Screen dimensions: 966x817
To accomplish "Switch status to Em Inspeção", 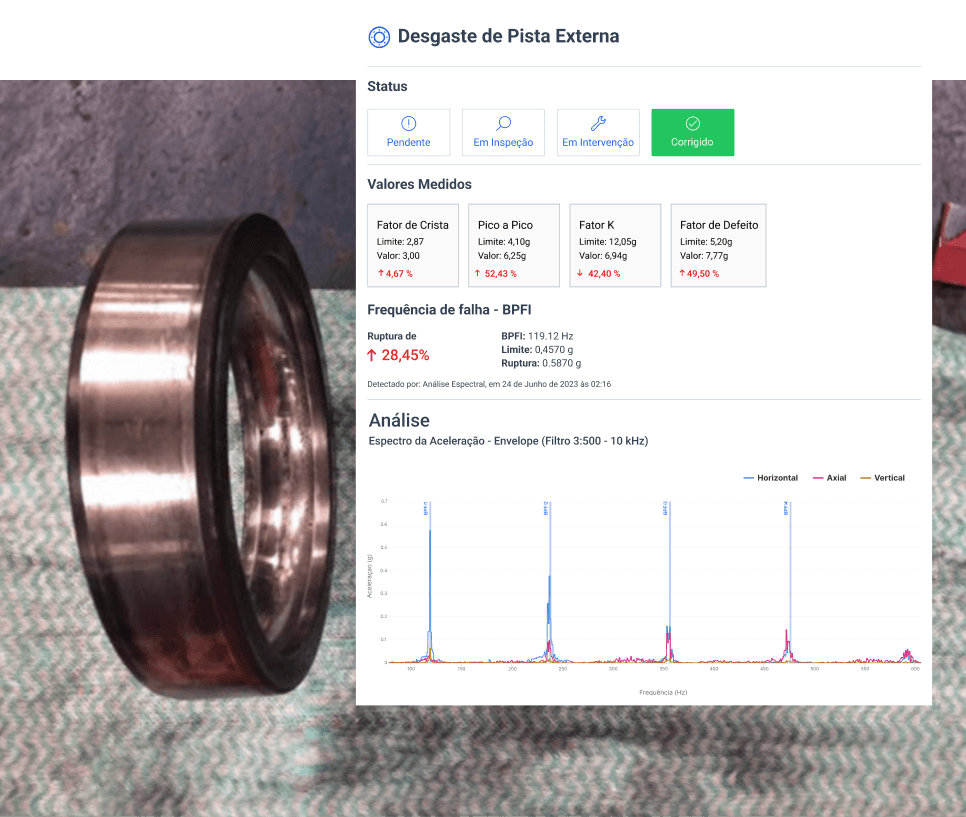I will coord(503,132).
